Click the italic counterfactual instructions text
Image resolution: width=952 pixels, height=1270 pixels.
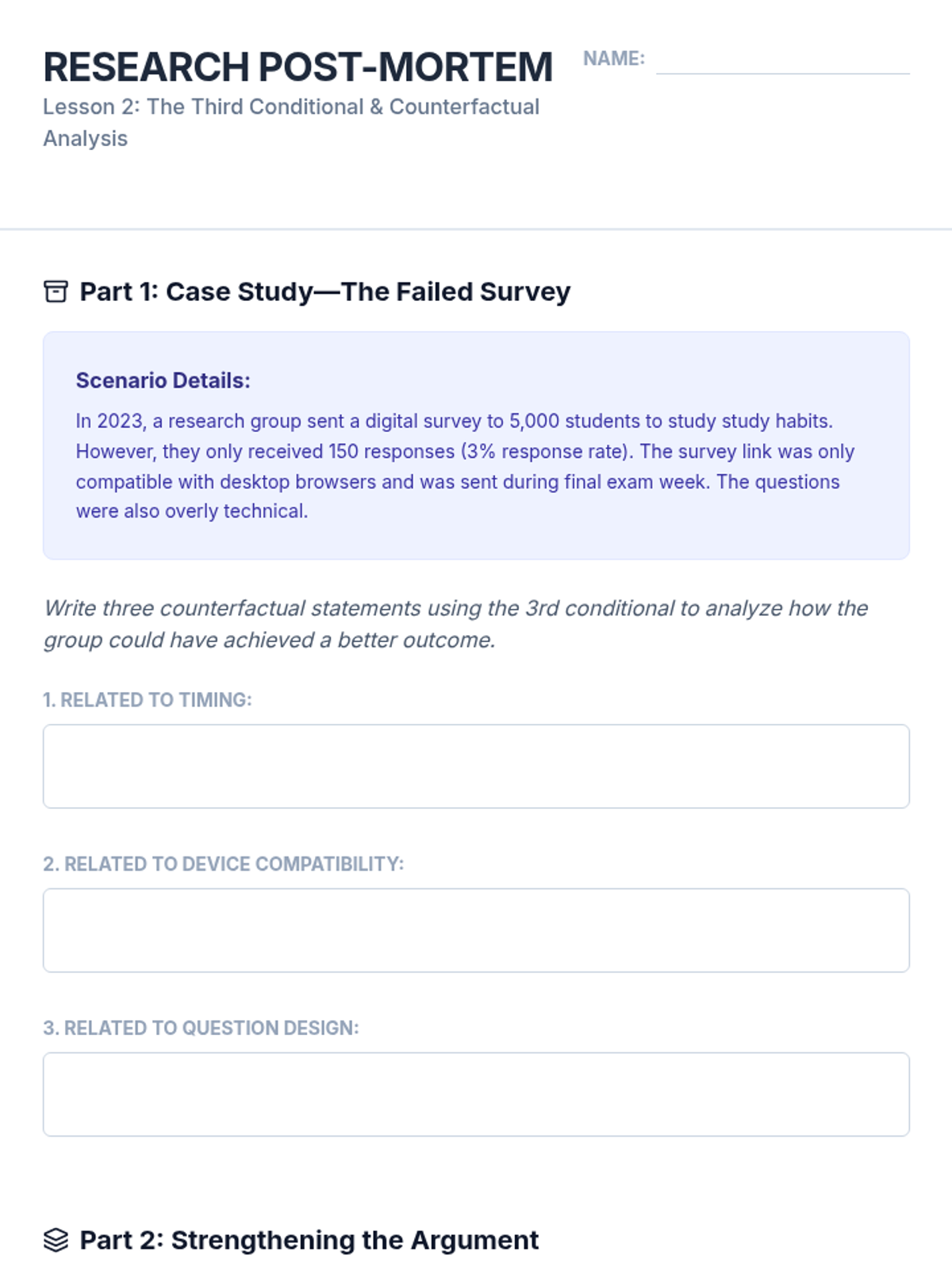point(455,624)
